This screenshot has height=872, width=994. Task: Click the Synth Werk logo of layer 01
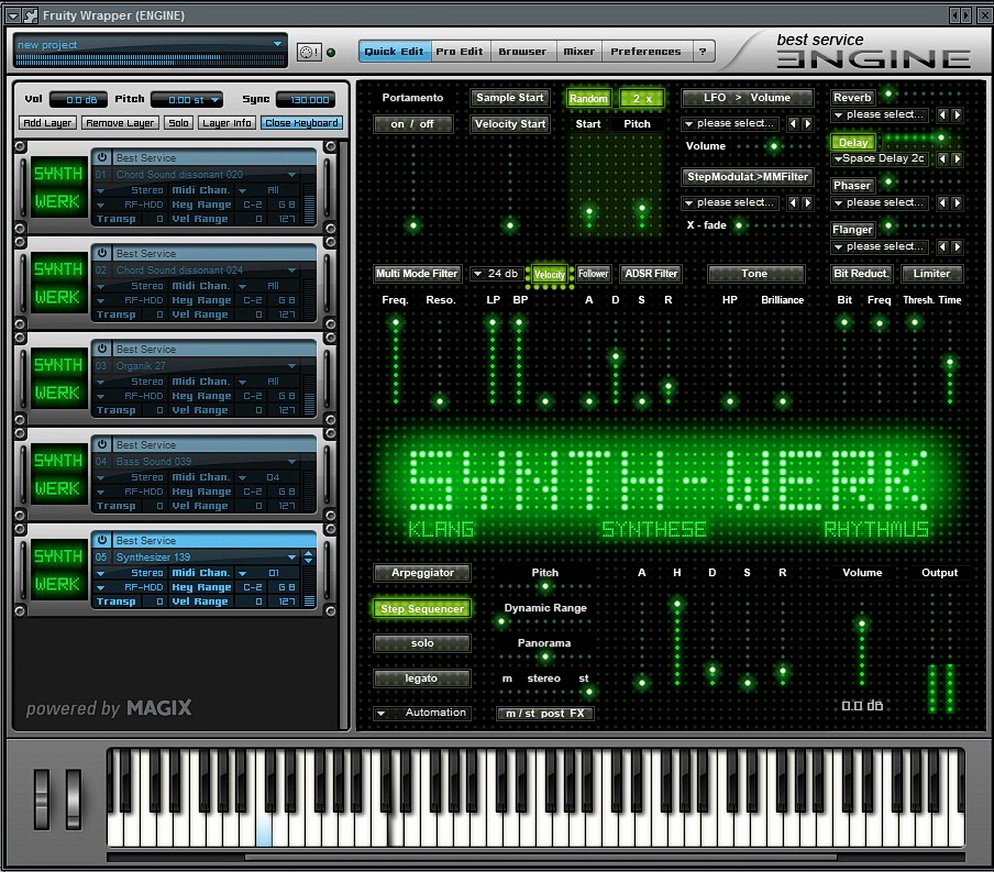point(58,188)
